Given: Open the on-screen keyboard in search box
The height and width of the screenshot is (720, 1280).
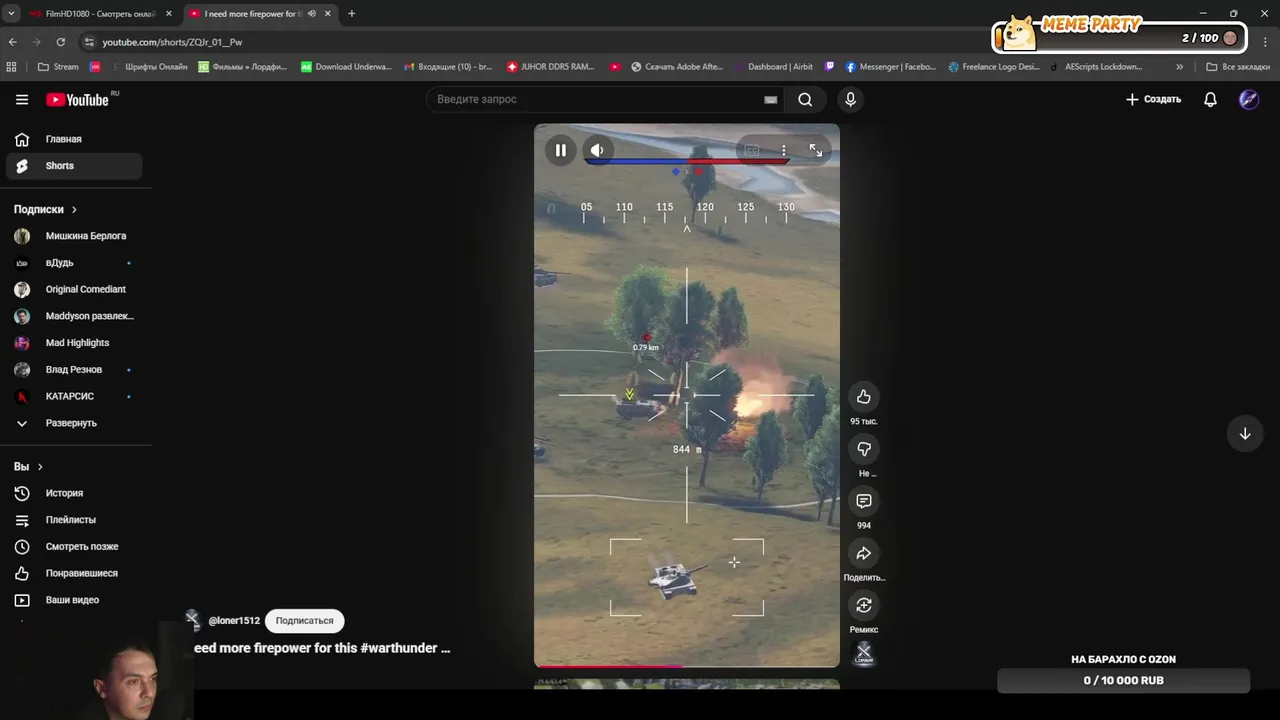Looking at the screenshot, I should (x=770, y=99).
